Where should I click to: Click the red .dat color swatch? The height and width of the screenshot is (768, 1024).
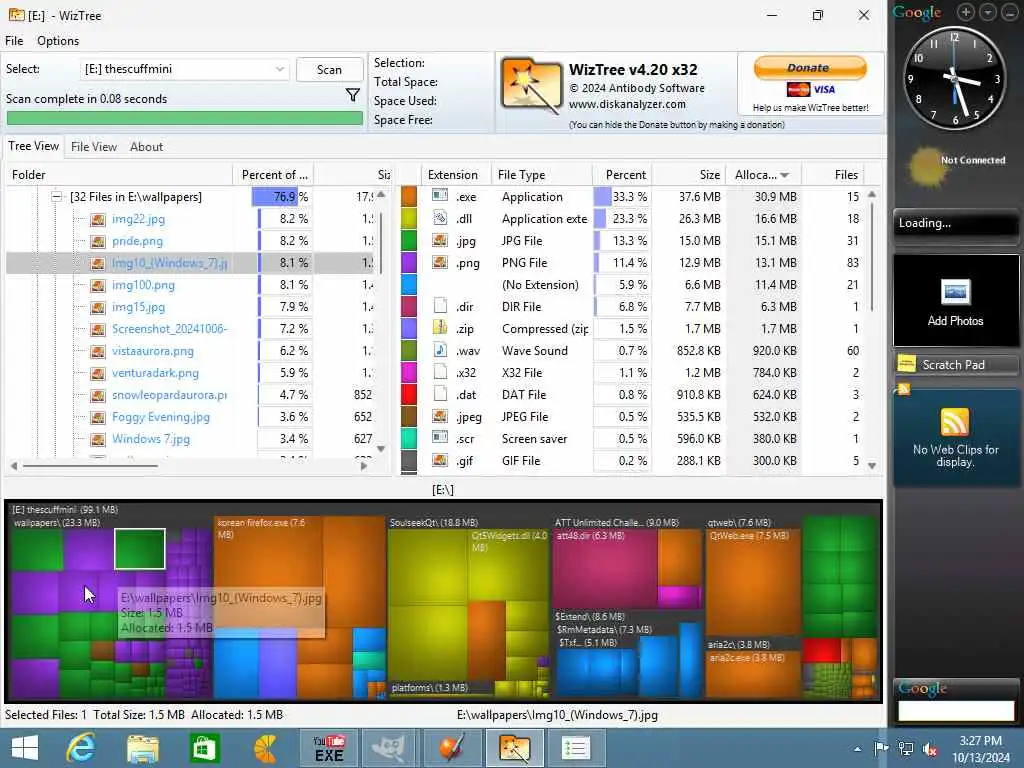(409, 394)
